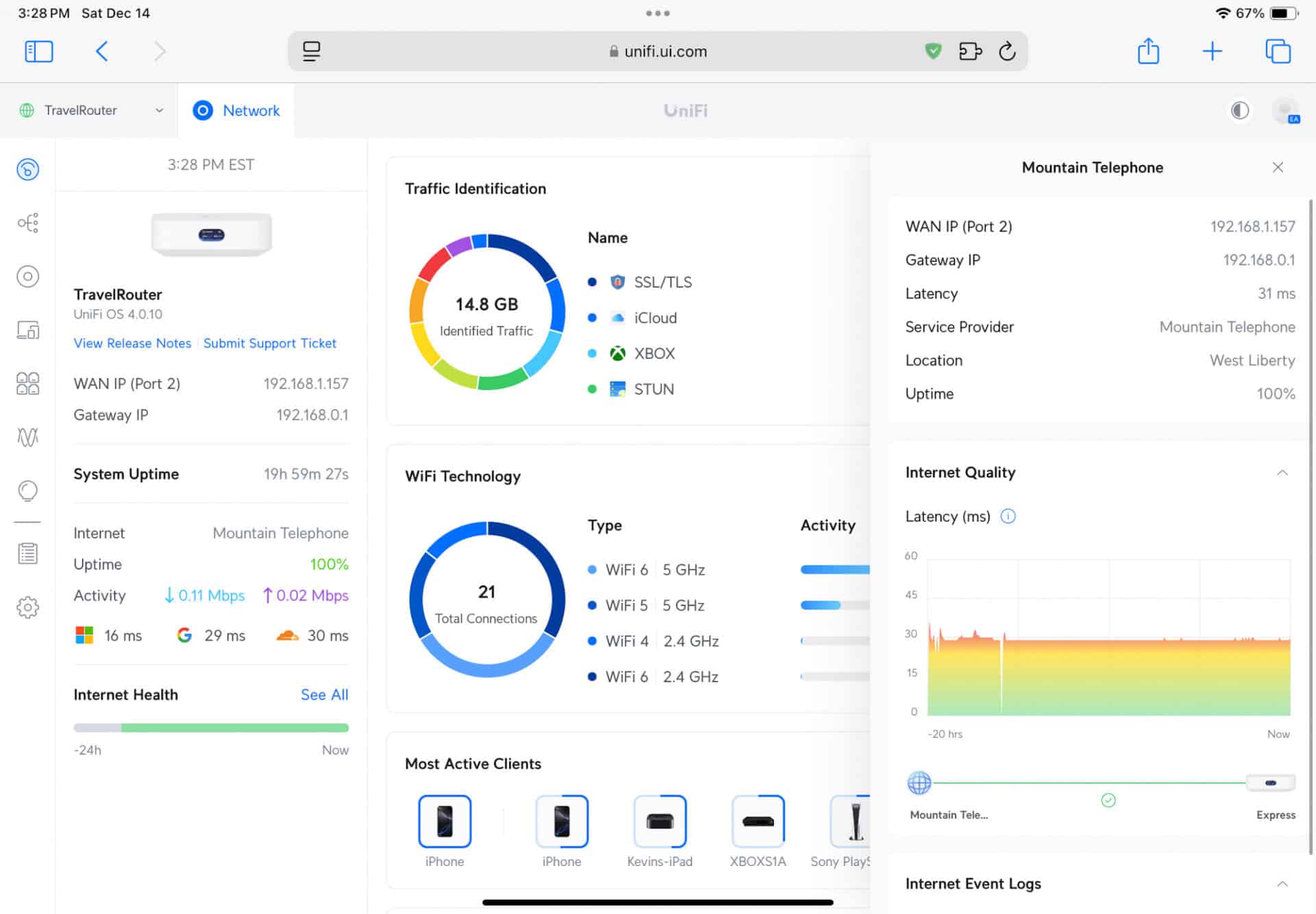Reload the unifi.ui.com page
Viewport: 1316px width, 914px height.
tap(1007, 51)
